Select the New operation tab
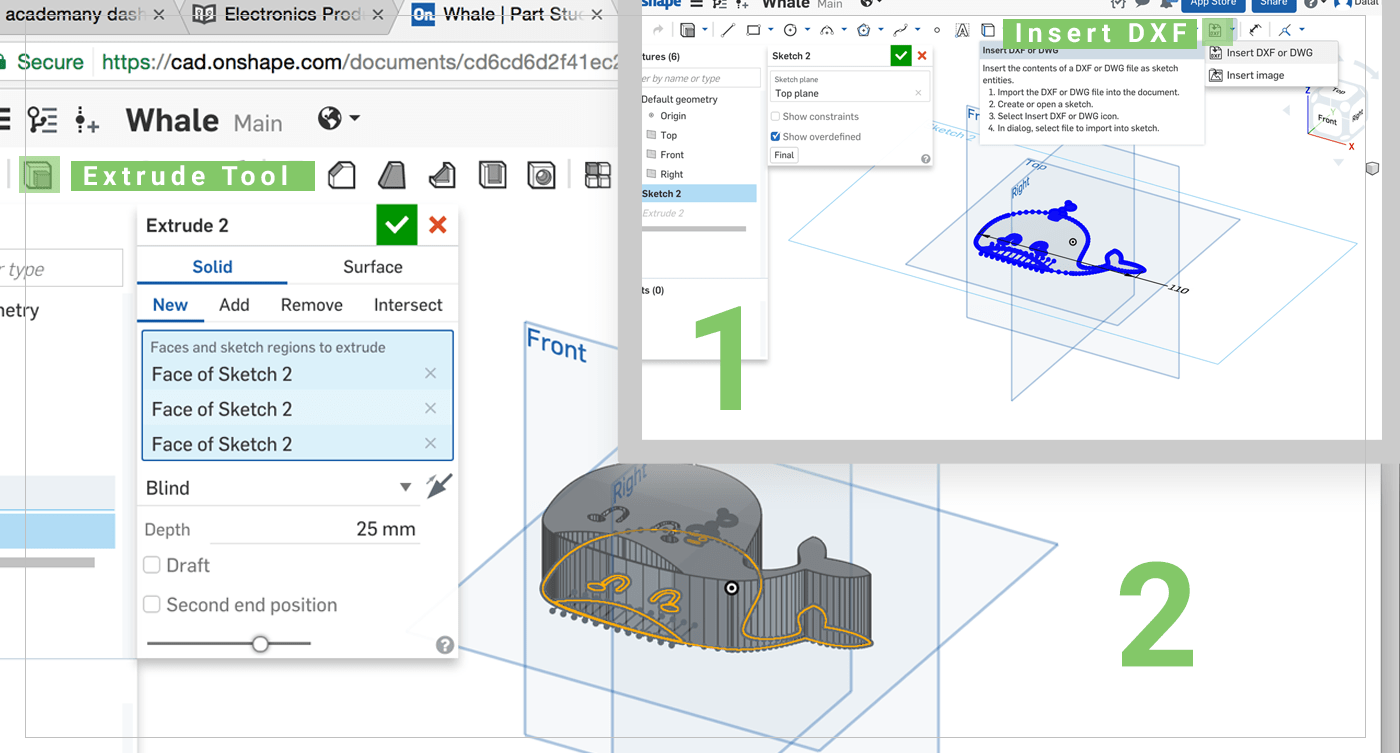Viewport: 1400px width, 753px height. pyautogui.click(x=170, y=305)
